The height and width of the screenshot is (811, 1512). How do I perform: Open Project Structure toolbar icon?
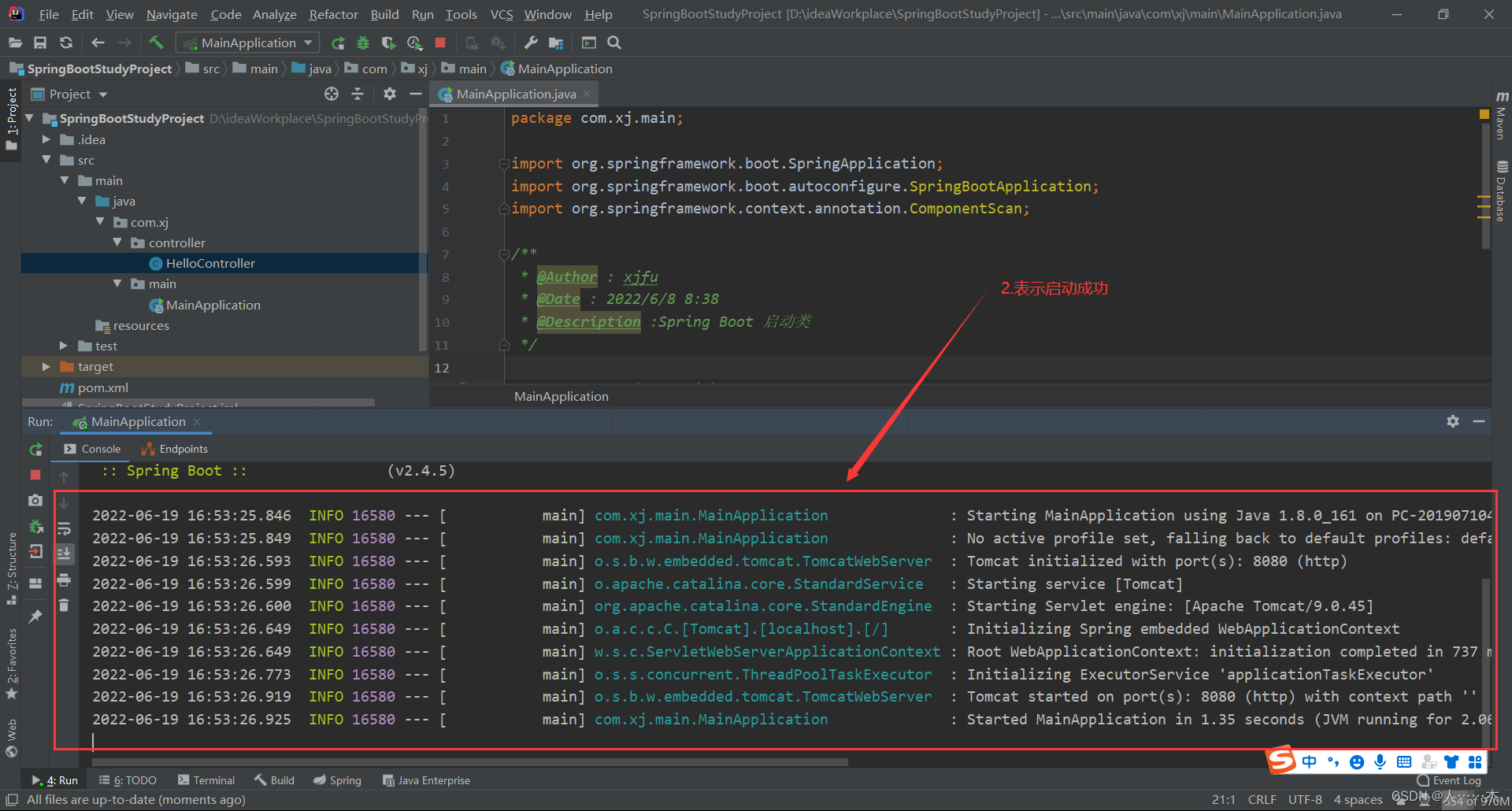click(556, 43)
